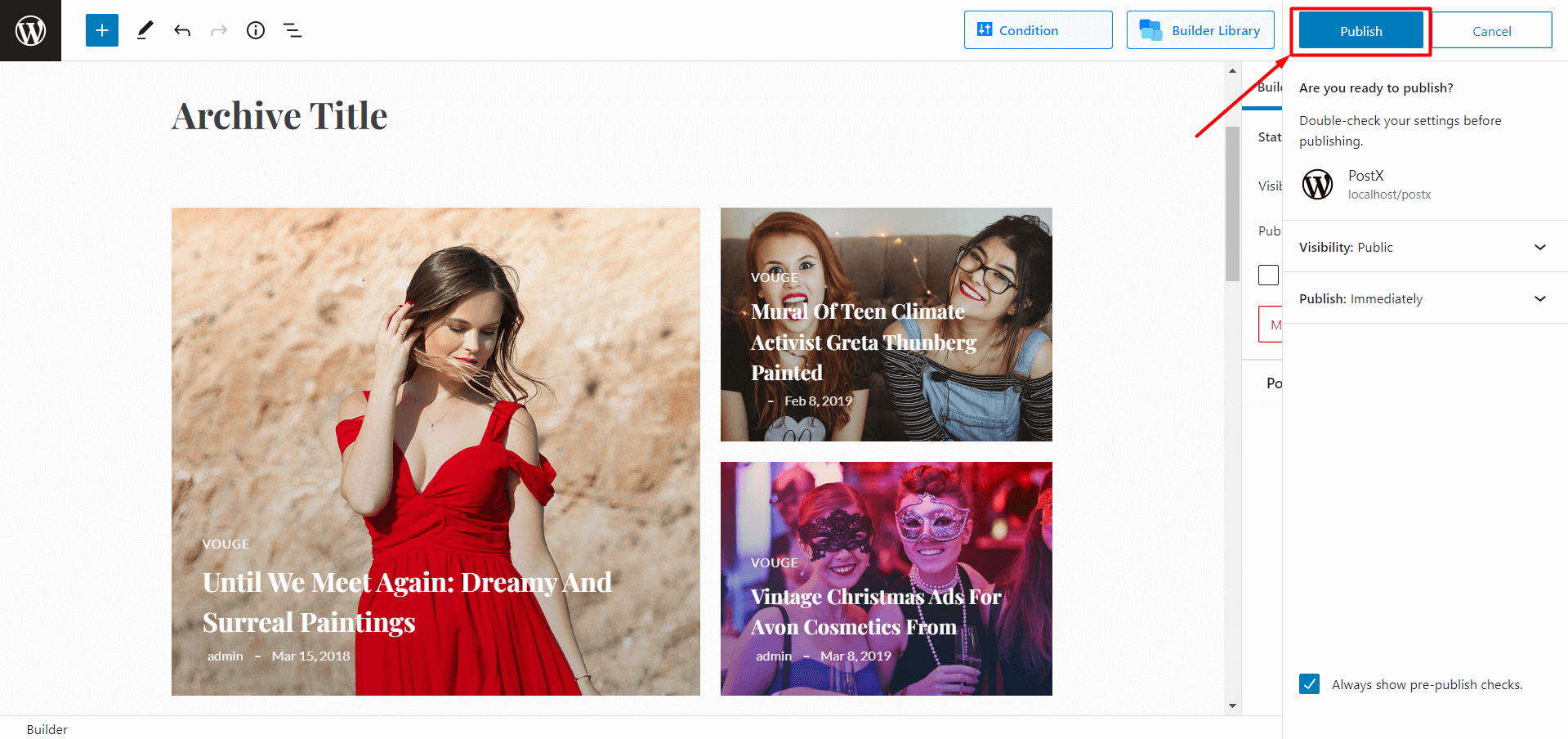Open the Document Overview list view
Image resolution: width=1568 pixels, height=739 pixels.
tap(292, 30)
